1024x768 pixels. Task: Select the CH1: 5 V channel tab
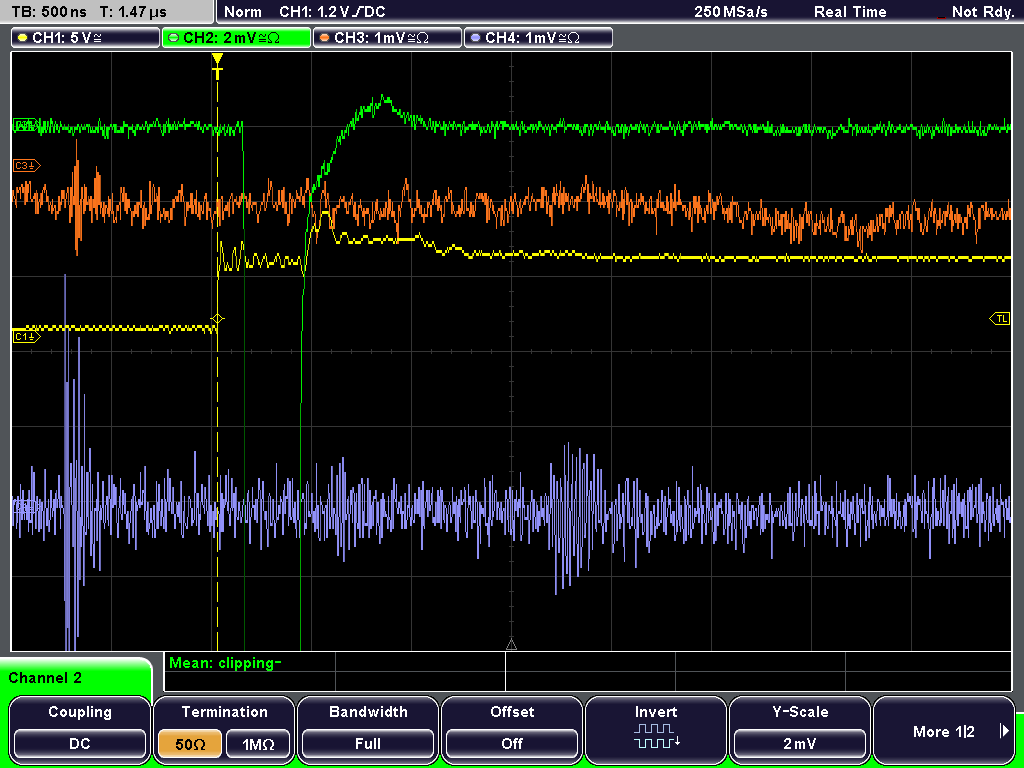(86, 38)
